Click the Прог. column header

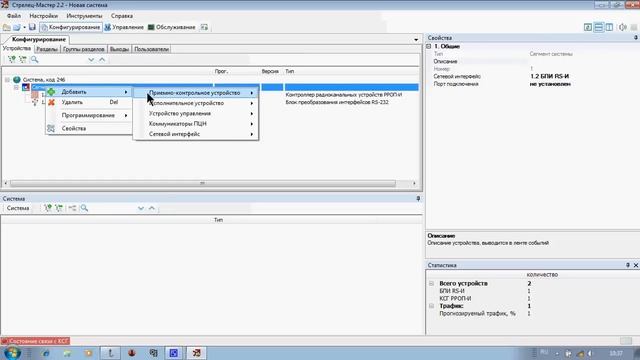pyautogui.click(x=221, y=71)
